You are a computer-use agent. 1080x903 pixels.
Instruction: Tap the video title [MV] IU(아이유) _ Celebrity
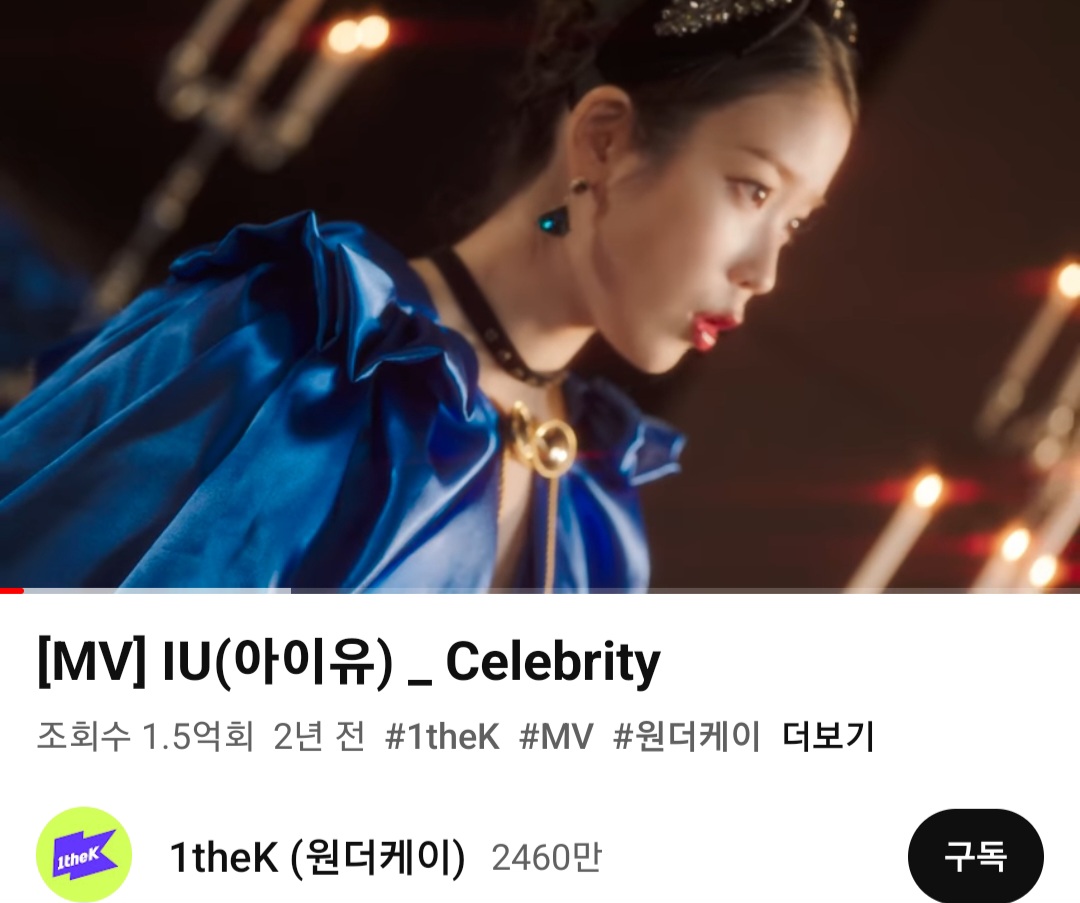349,663
